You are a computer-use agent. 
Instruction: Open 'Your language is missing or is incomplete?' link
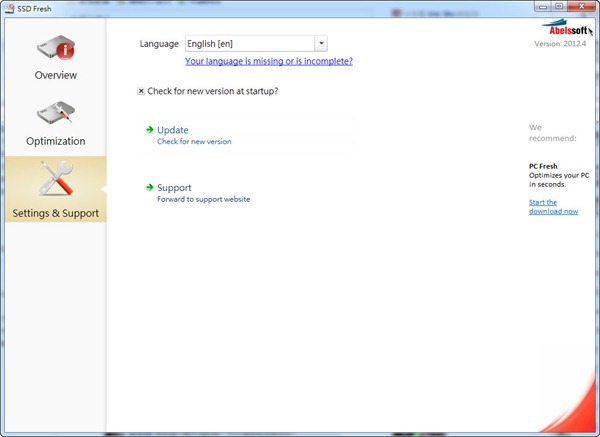point(268,61)
